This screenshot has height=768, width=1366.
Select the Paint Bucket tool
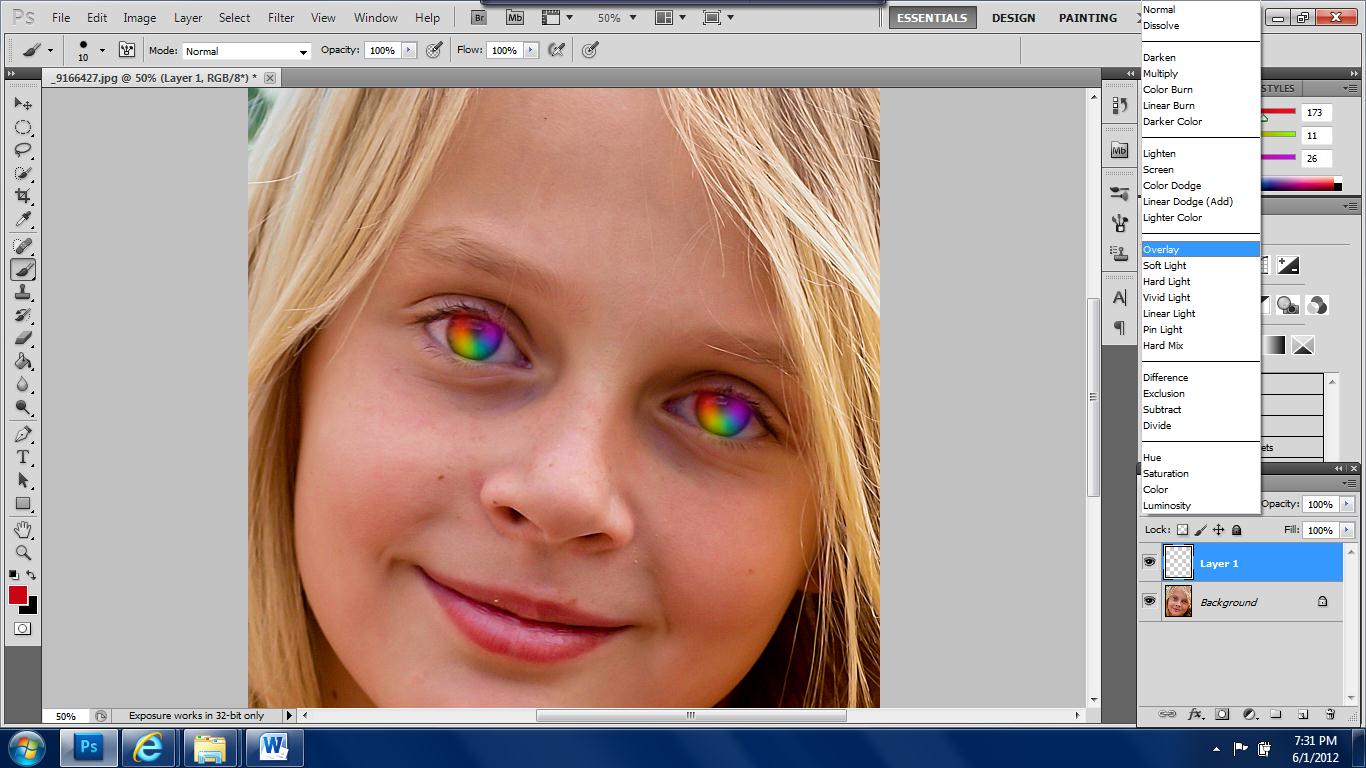pyautogui.click(x=23, y=362)
